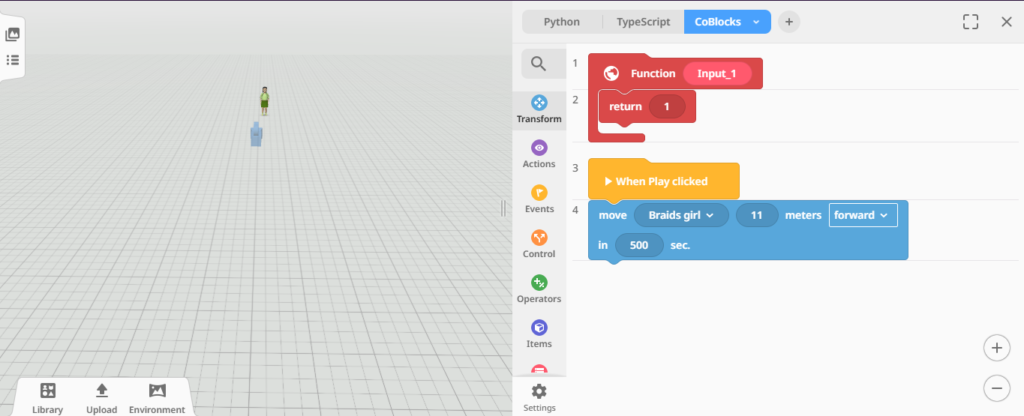
Task: Click line number 1 in the workspace
Action: coord(575,63)
